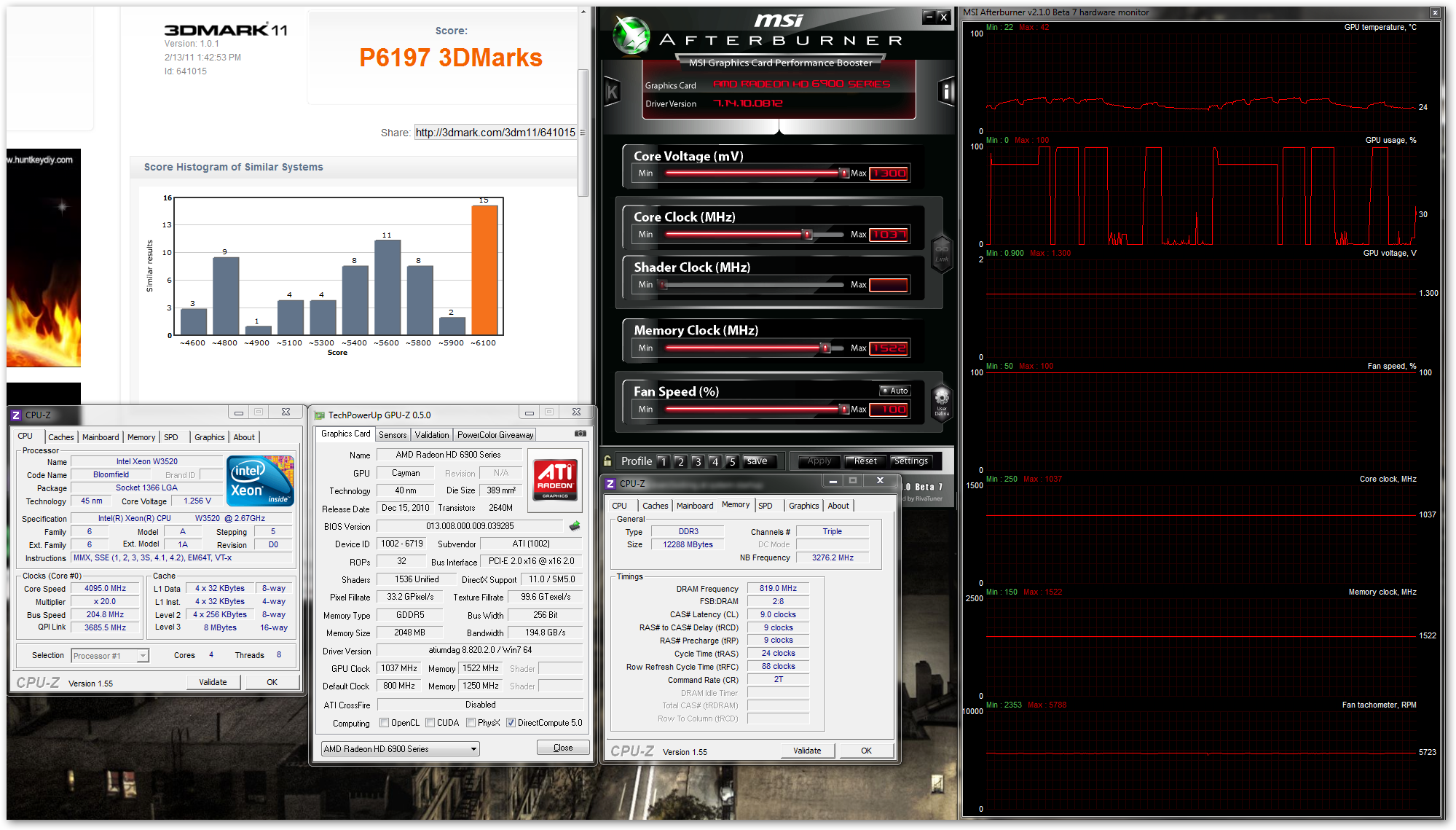Select Caches tab in left CPU-Z window

[61, 437]
